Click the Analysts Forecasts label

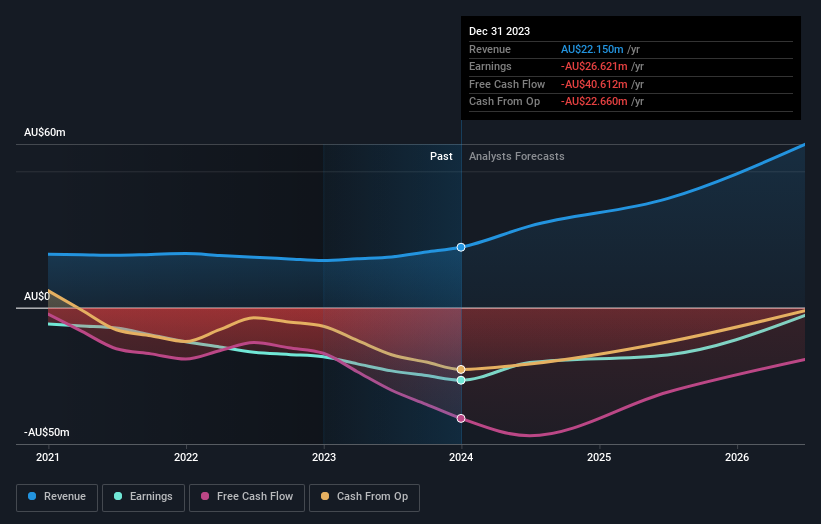pos(516,157)
